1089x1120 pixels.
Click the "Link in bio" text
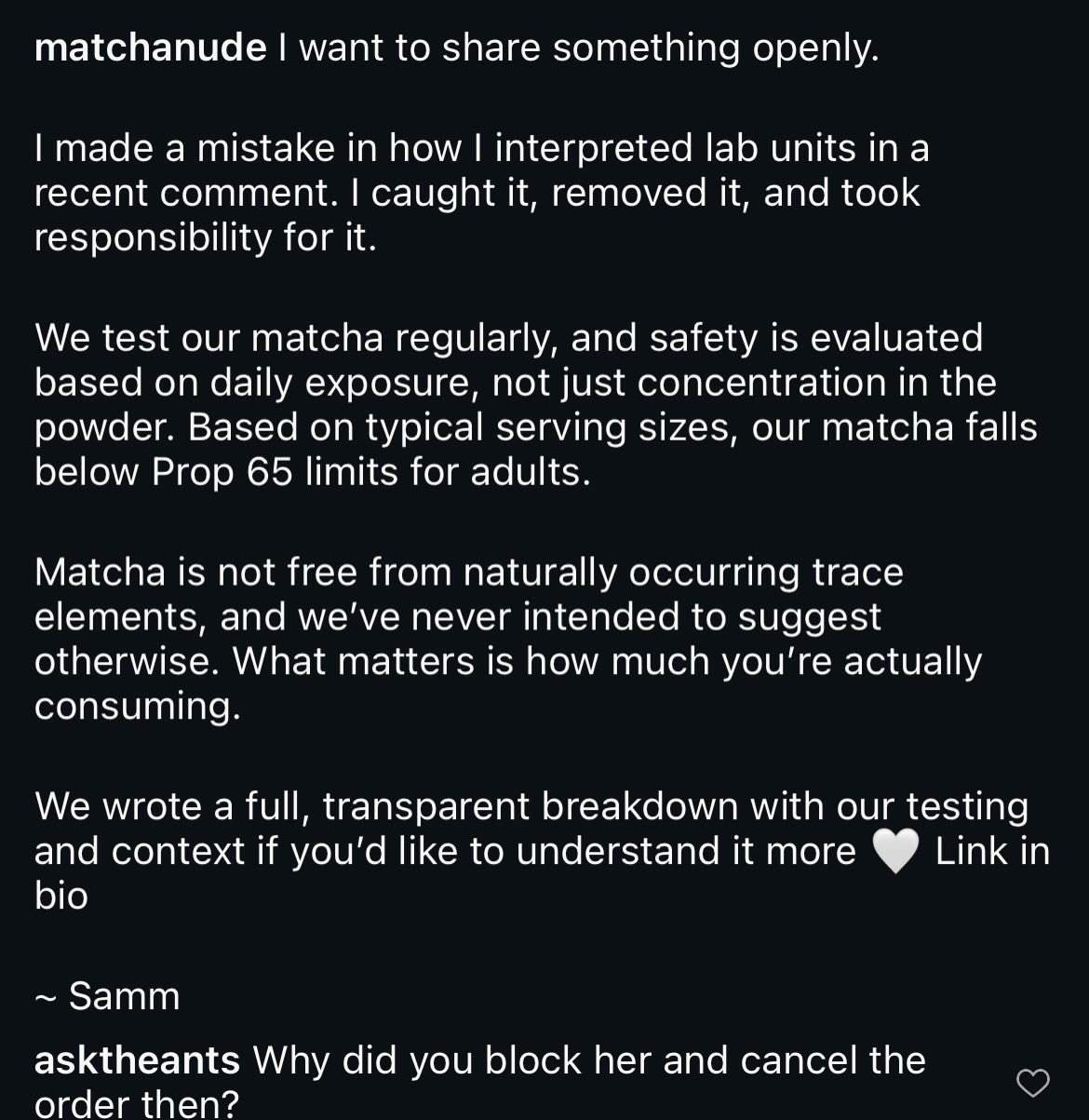[991, 852]
